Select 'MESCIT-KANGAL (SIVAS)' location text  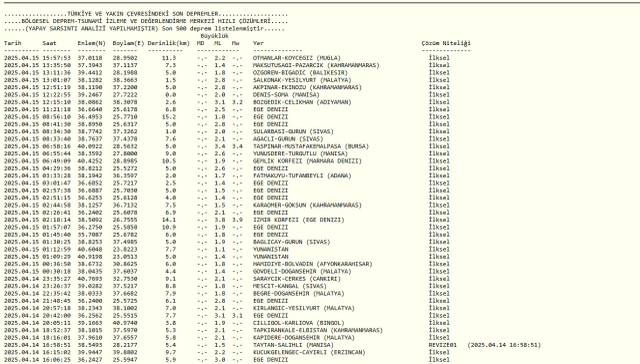[x=289, y=286]
